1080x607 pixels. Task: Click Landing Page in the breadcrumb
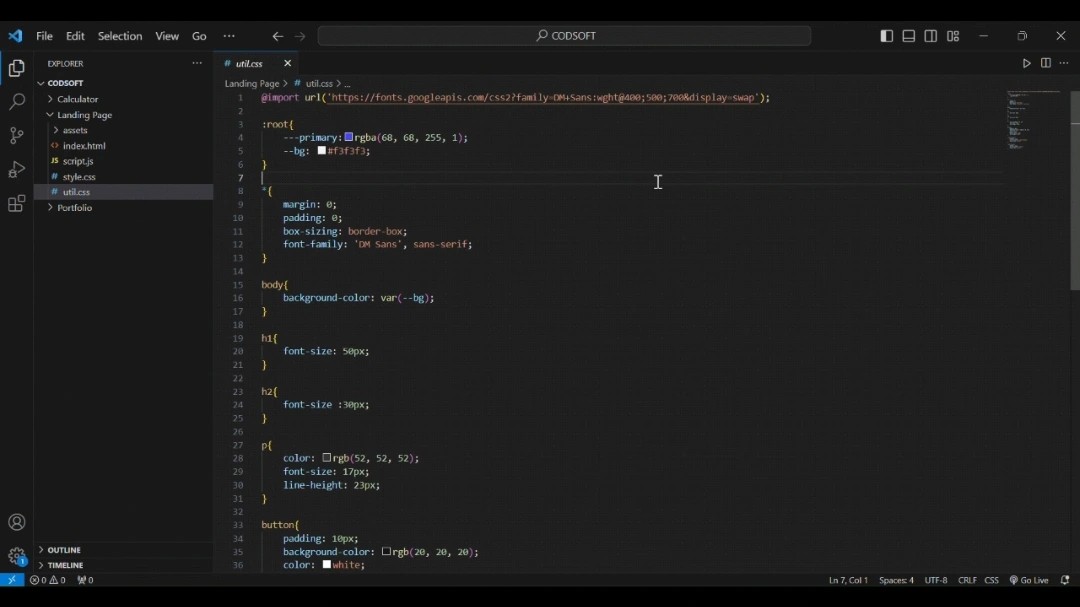(251, 83)
